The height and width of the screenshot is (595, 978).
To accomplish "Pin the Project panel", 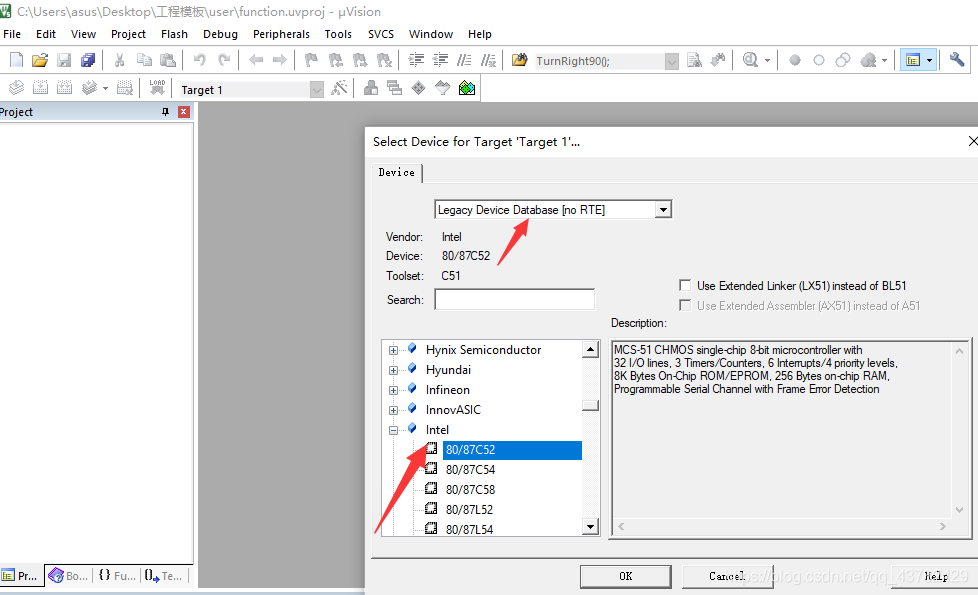I will 165,112.
